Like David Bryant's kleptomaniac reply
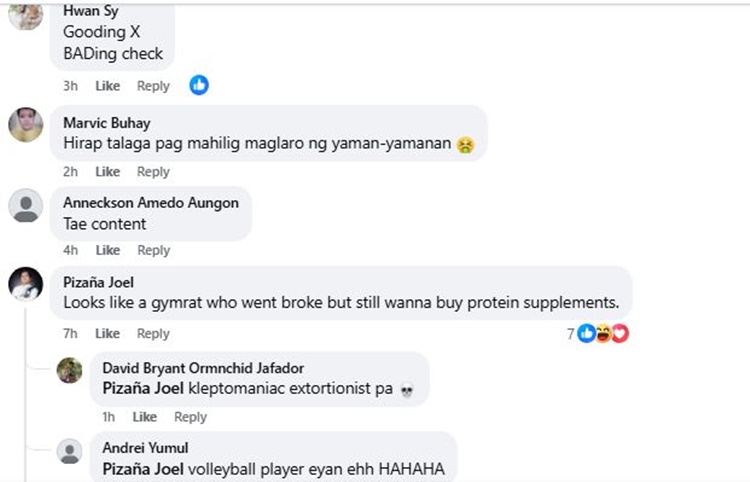Screen dimensions: 750x482 [x=144, y=417]
